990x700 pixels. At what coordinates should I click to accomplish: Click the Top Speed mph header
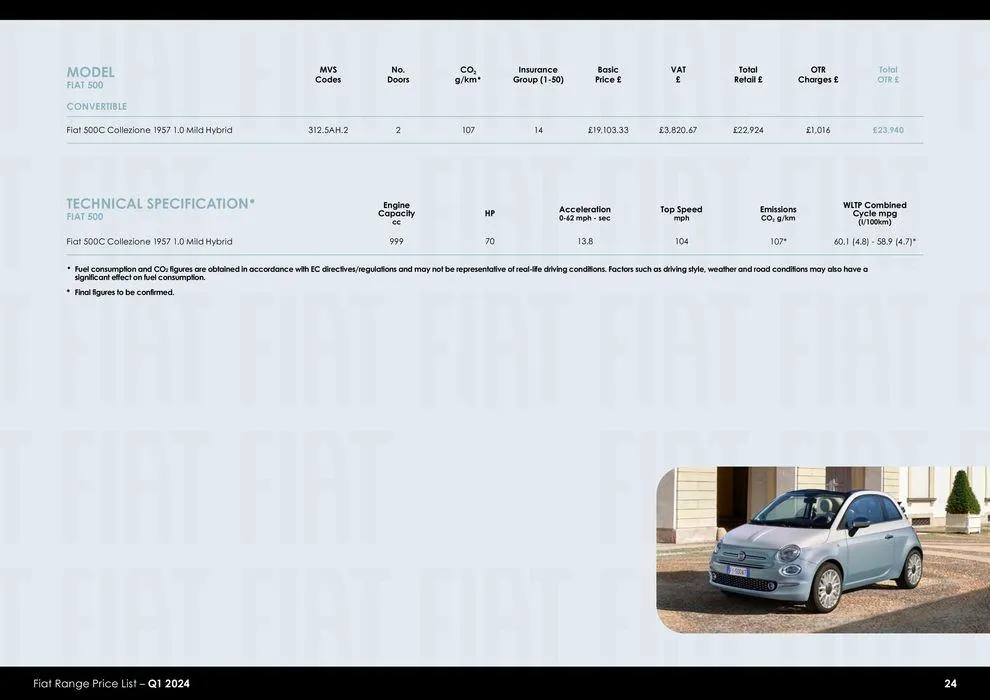point(681,210)
